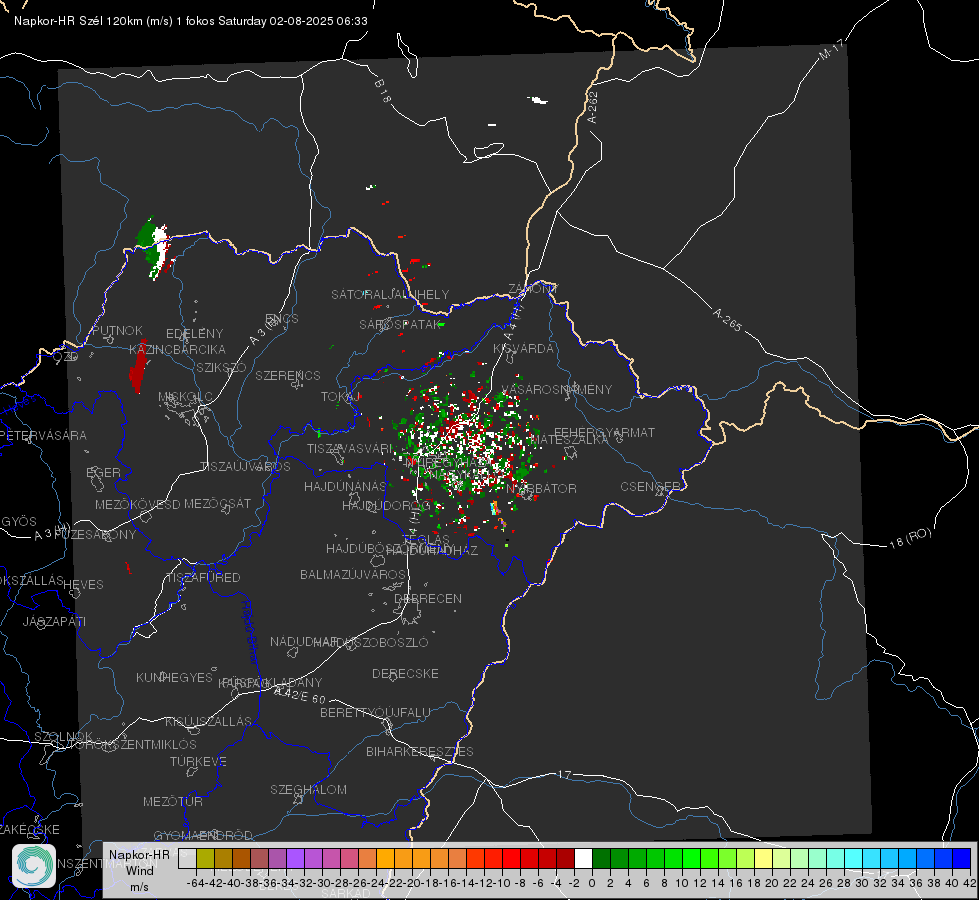This screenshot has height=900, width=979.
Task: Click the KAZINCBARCIKA label
Action: [x=177, y=349]
